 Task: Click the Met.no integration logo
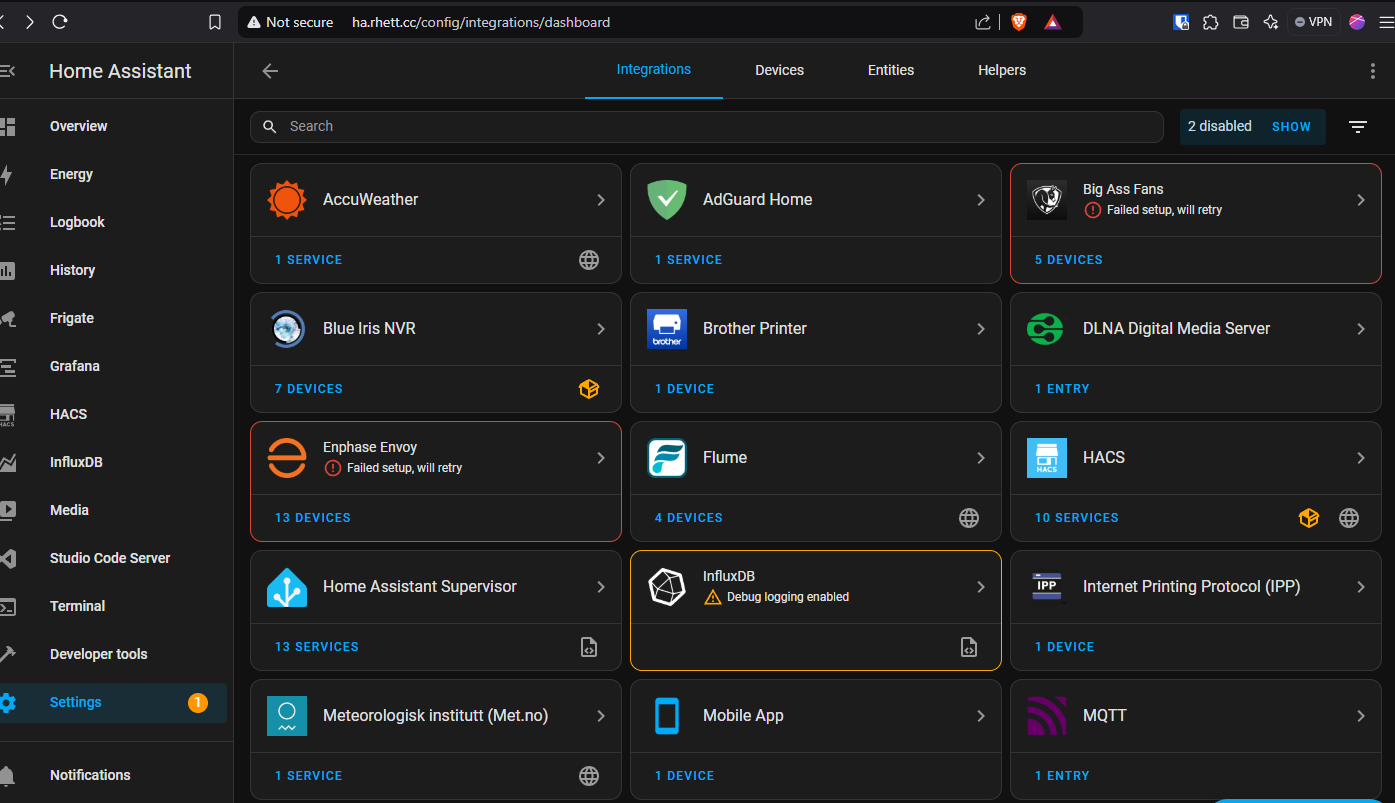(287, 716)
